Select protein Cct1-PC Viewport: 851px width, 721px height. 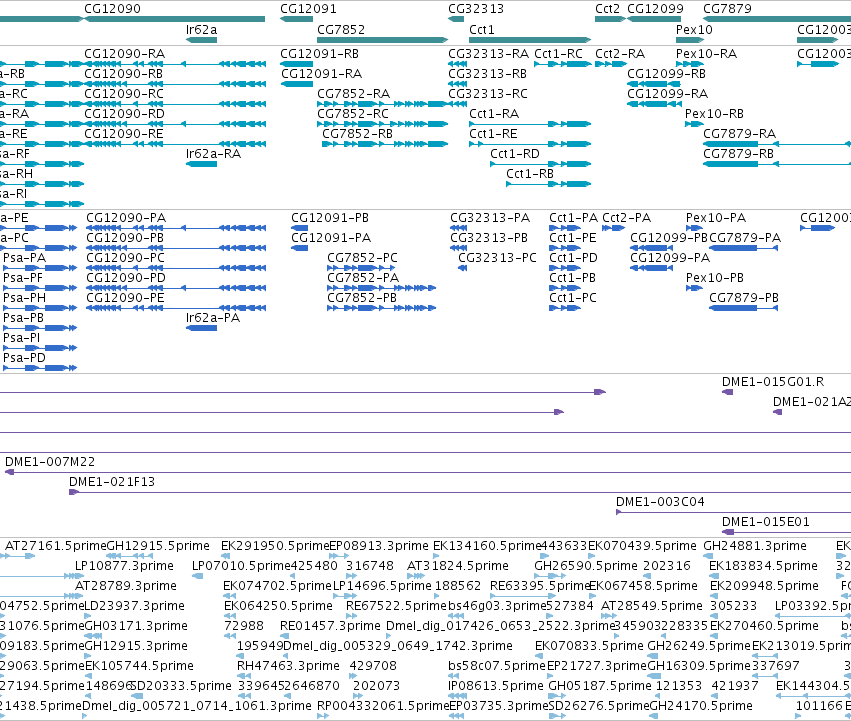565,308
